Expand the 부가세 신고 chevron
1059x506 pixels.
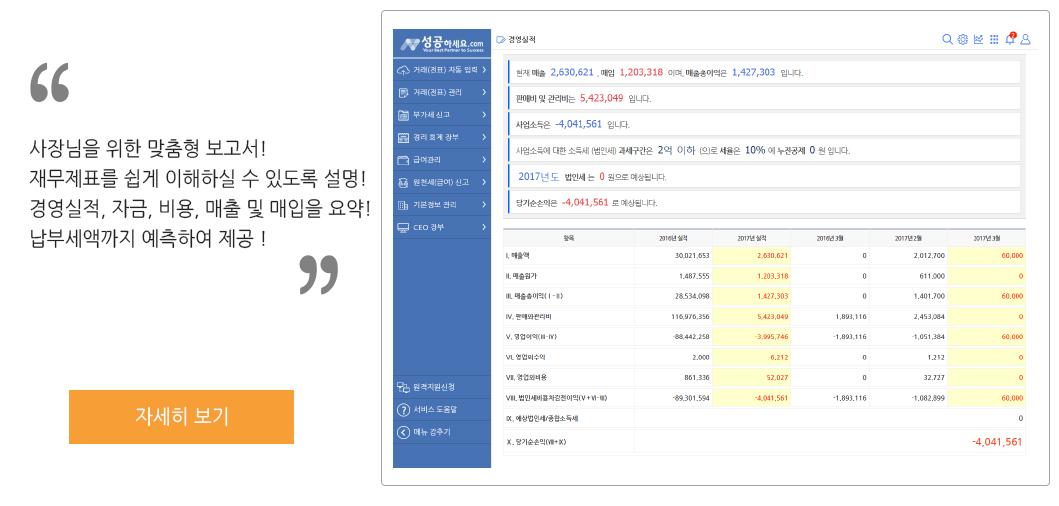click(484, 114)
